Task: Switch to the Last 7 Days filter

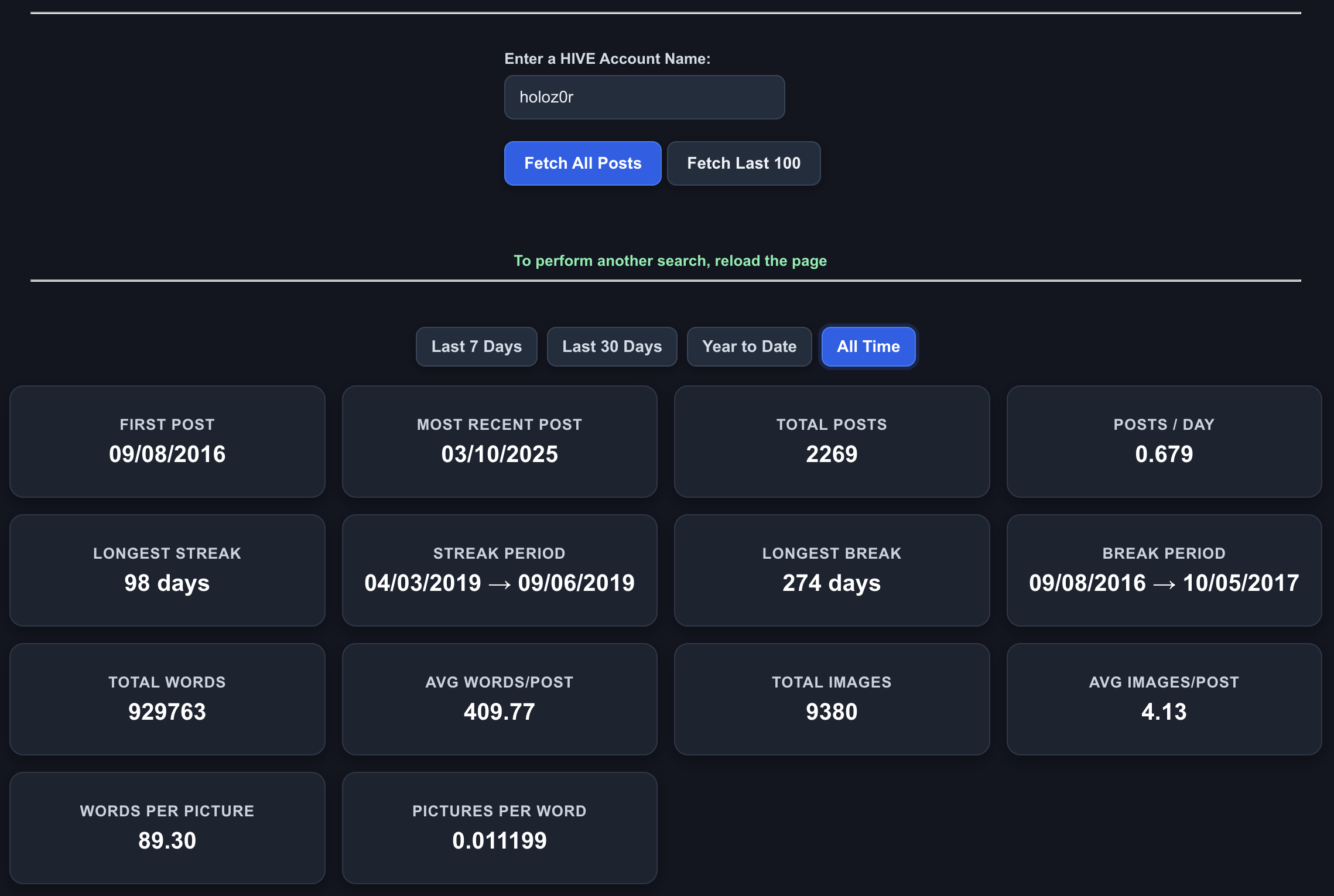Action: click(476, 347)
